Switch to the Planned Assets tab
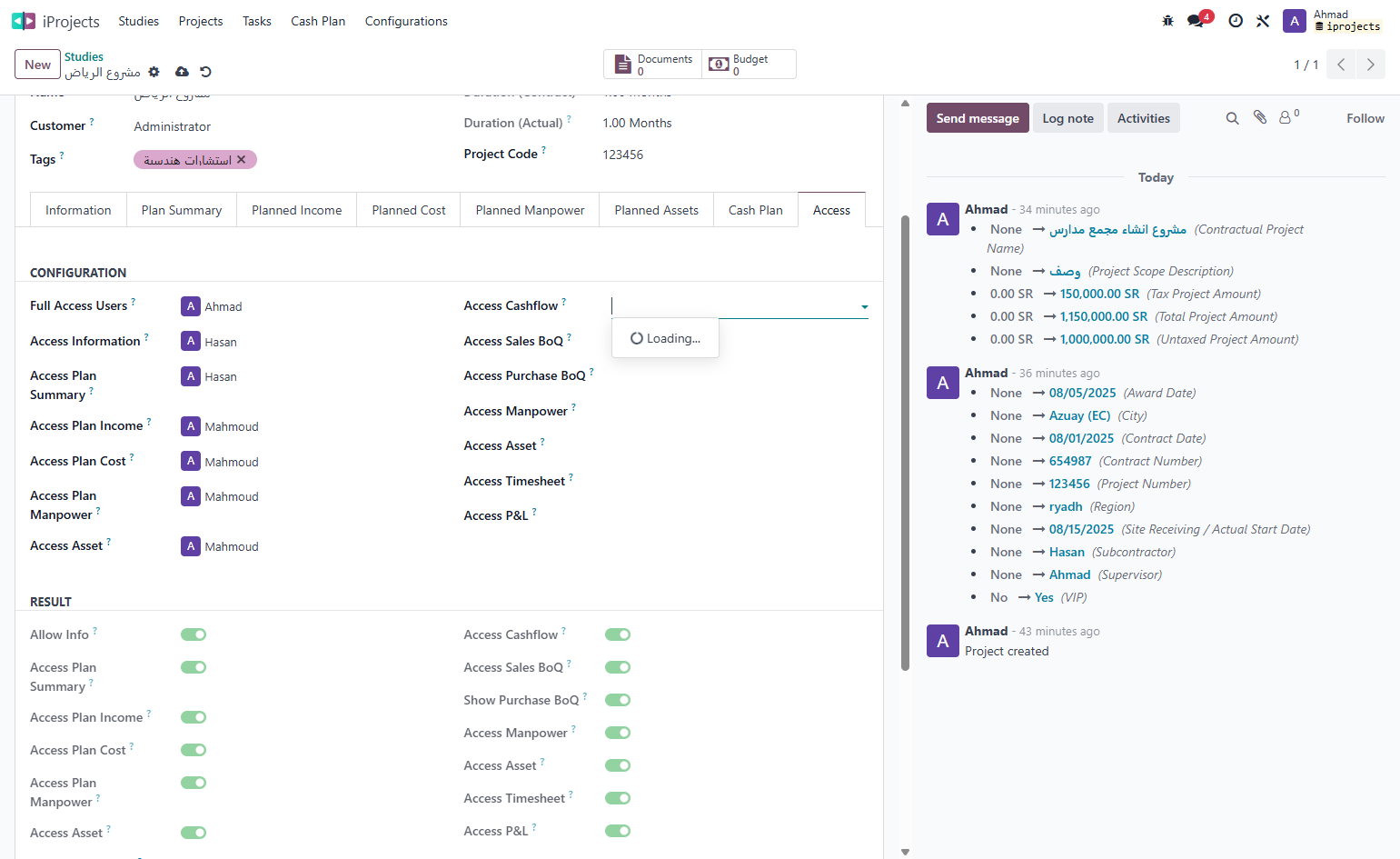 pos(657,210)
